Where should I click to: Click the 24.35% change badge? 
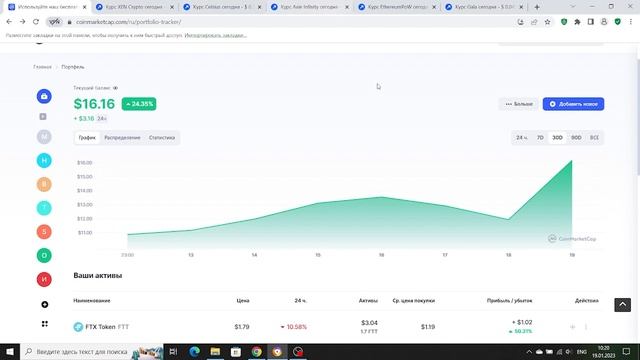(x=139, y=104)
